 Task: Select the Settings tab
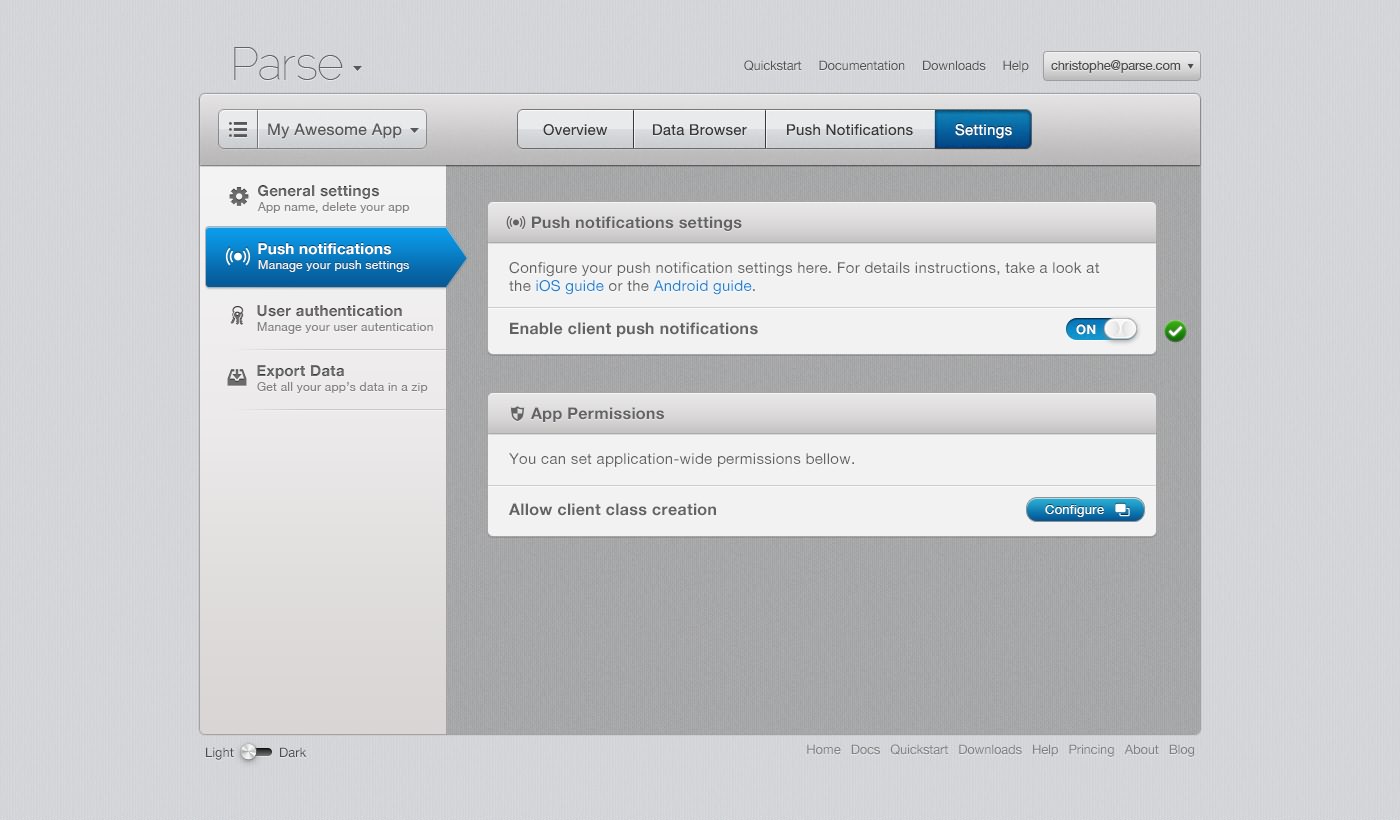point(983,129)
